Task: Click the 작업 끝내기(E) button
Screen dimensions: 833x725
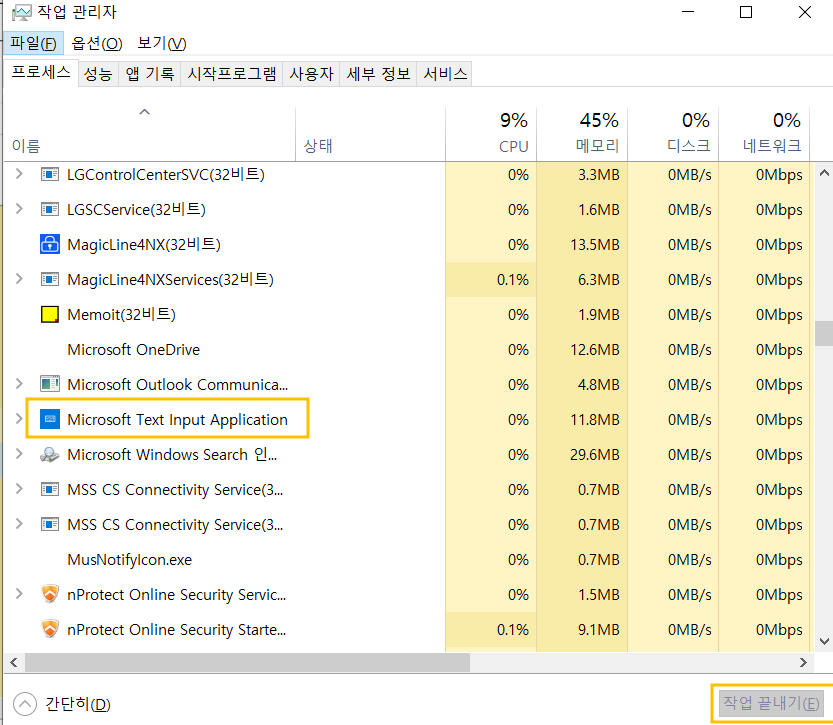Action: coord(771,703)
